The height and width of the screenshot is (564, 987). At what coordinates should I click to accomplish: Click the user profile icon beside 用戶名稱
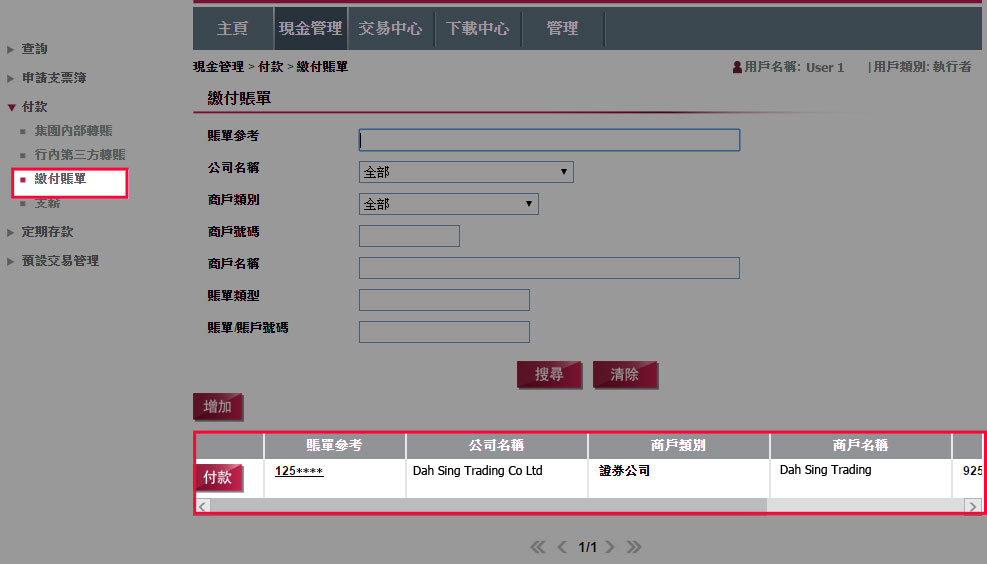click(737, 67)
